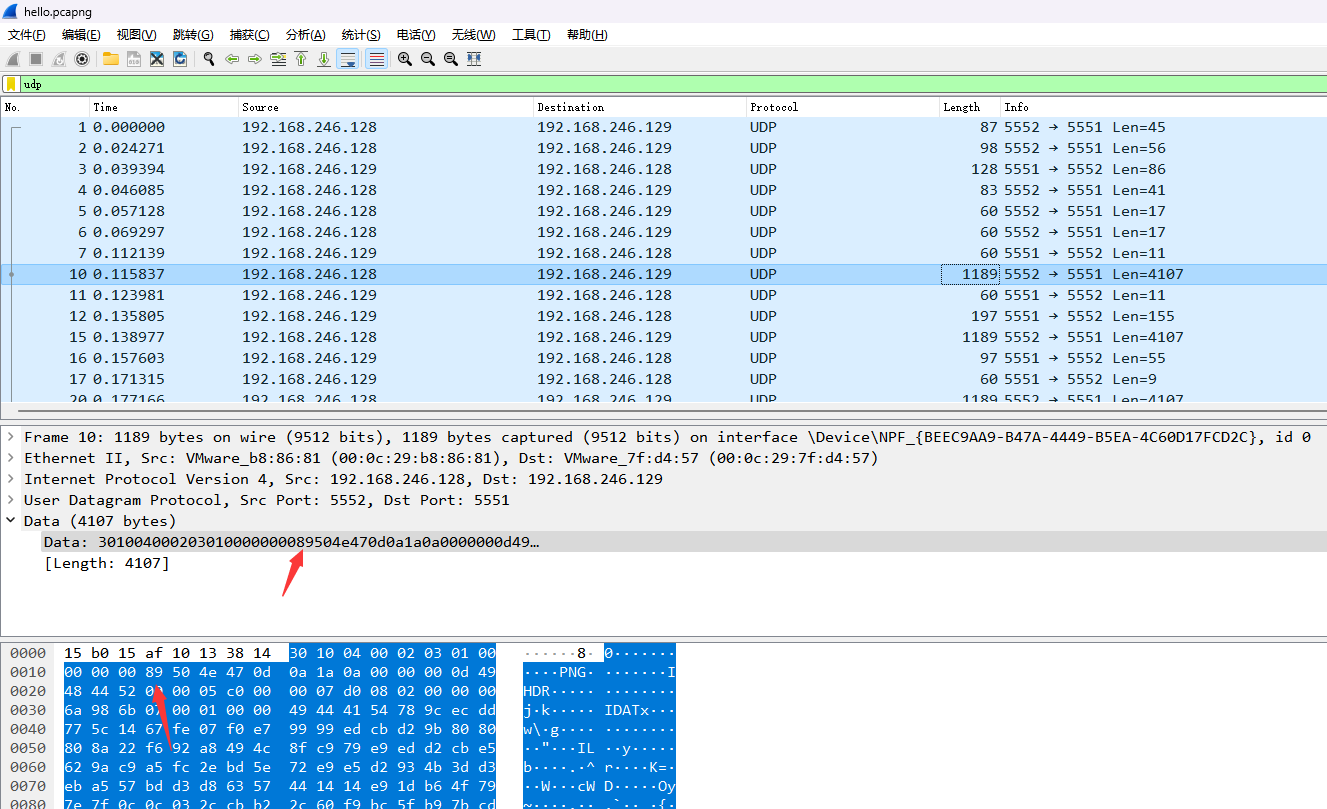This screenshot has width=1327, height=809.
Task: Select packet 5 at time 0.057128
Action: (663, 211)
